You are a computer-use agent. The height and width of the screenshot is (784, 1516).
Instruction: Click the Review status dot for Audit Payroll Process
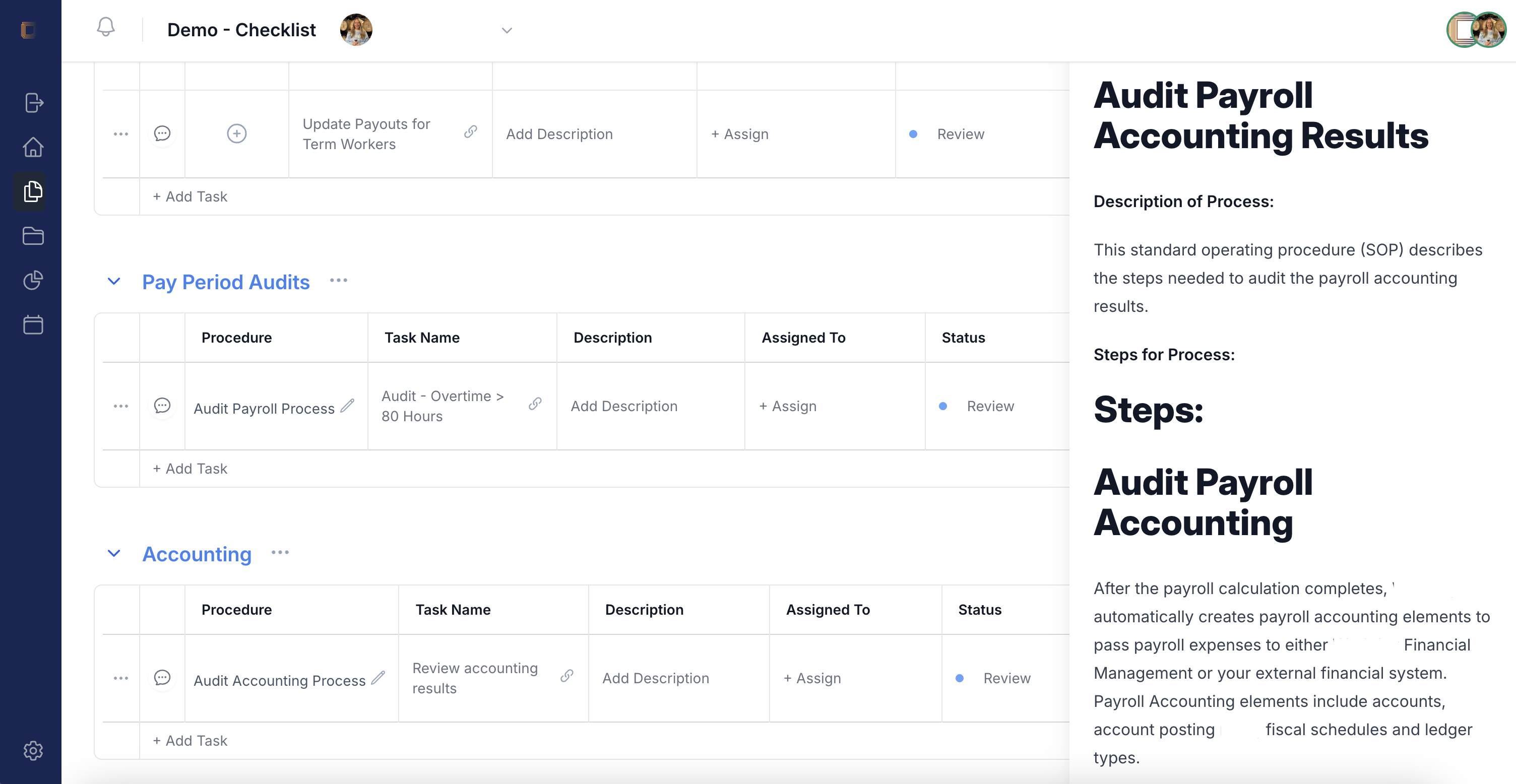click(x=944, y=406)
